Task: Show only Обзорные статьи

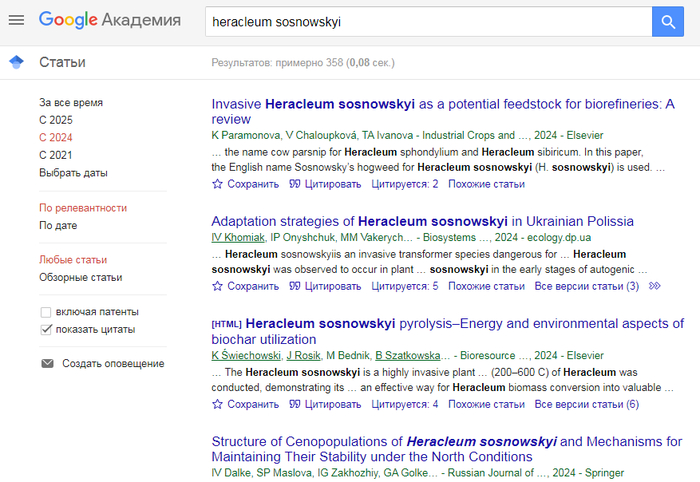Action: point(80,277)
